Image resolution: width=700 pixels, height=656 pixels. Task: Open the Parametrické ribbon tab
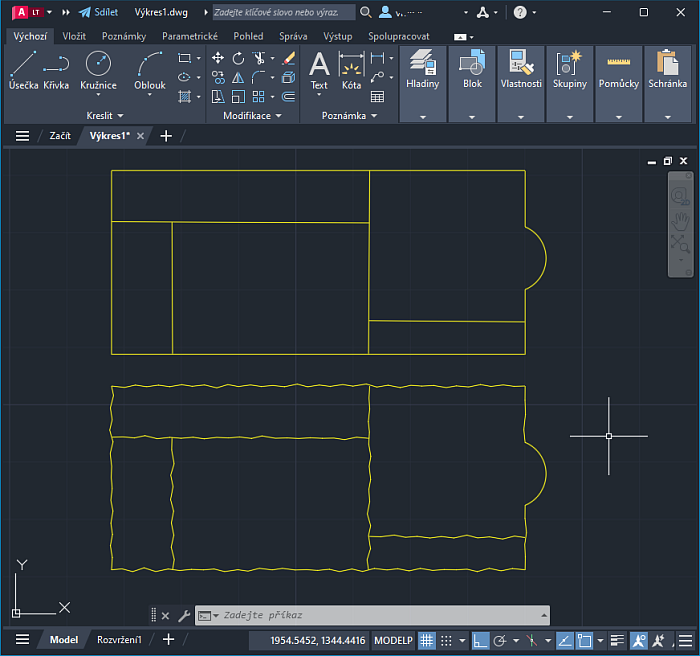[x=190, y=37]
